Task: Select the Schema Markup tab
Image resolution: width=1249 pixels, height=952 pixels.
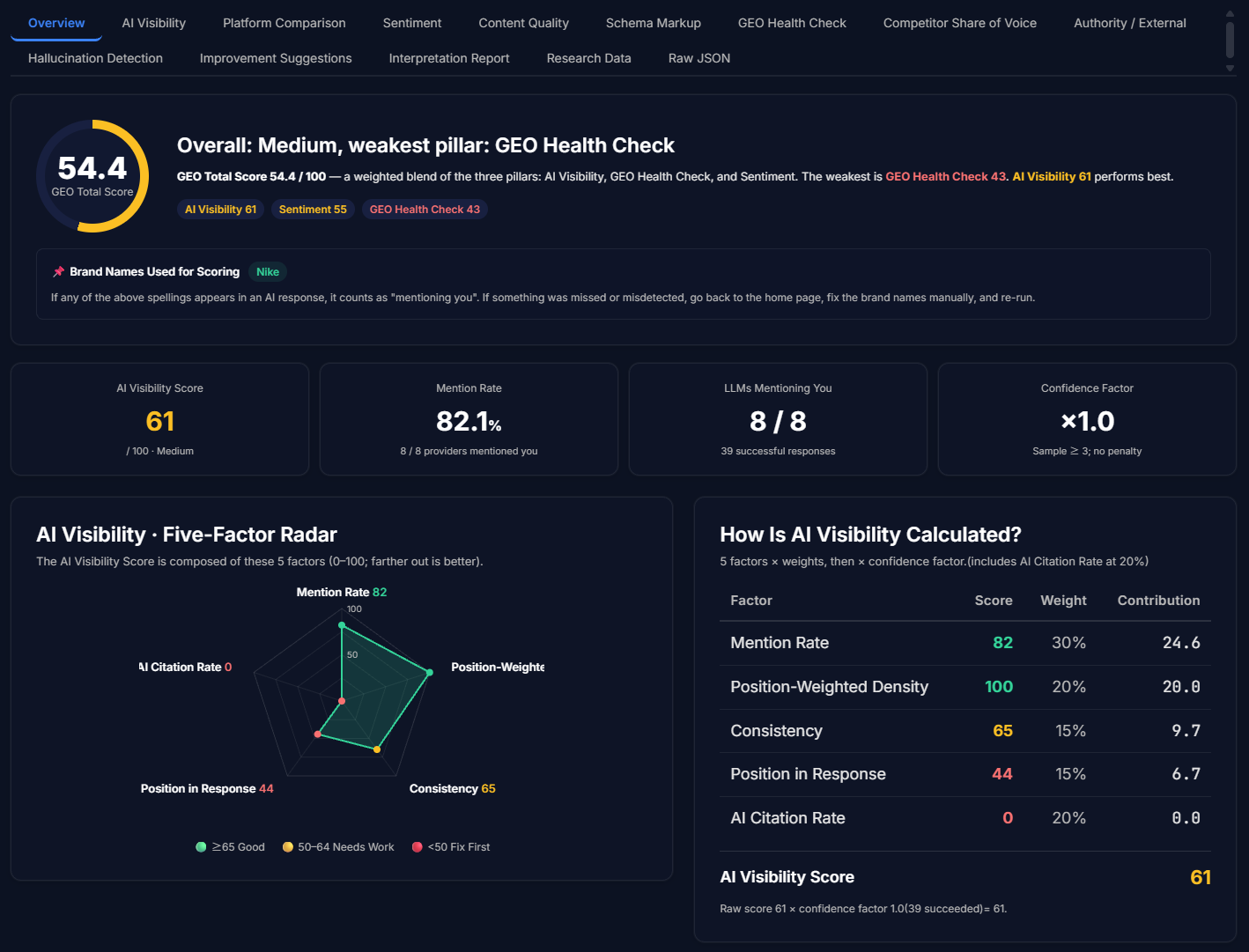Action: point(654,23)
